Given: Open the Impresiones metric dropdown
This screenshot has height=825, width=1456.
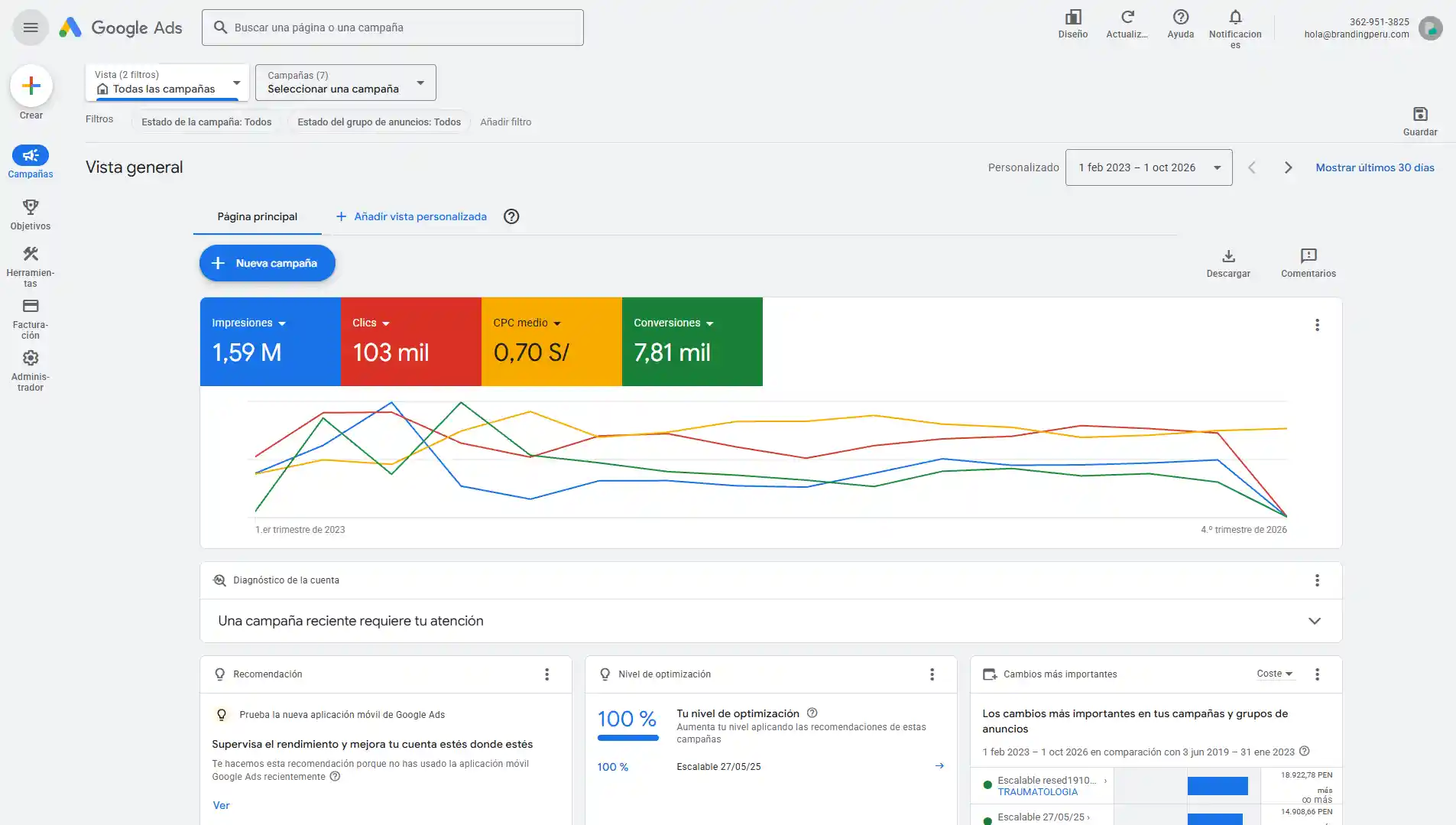Looking at the screenshot, I should (x=248, y=323).
